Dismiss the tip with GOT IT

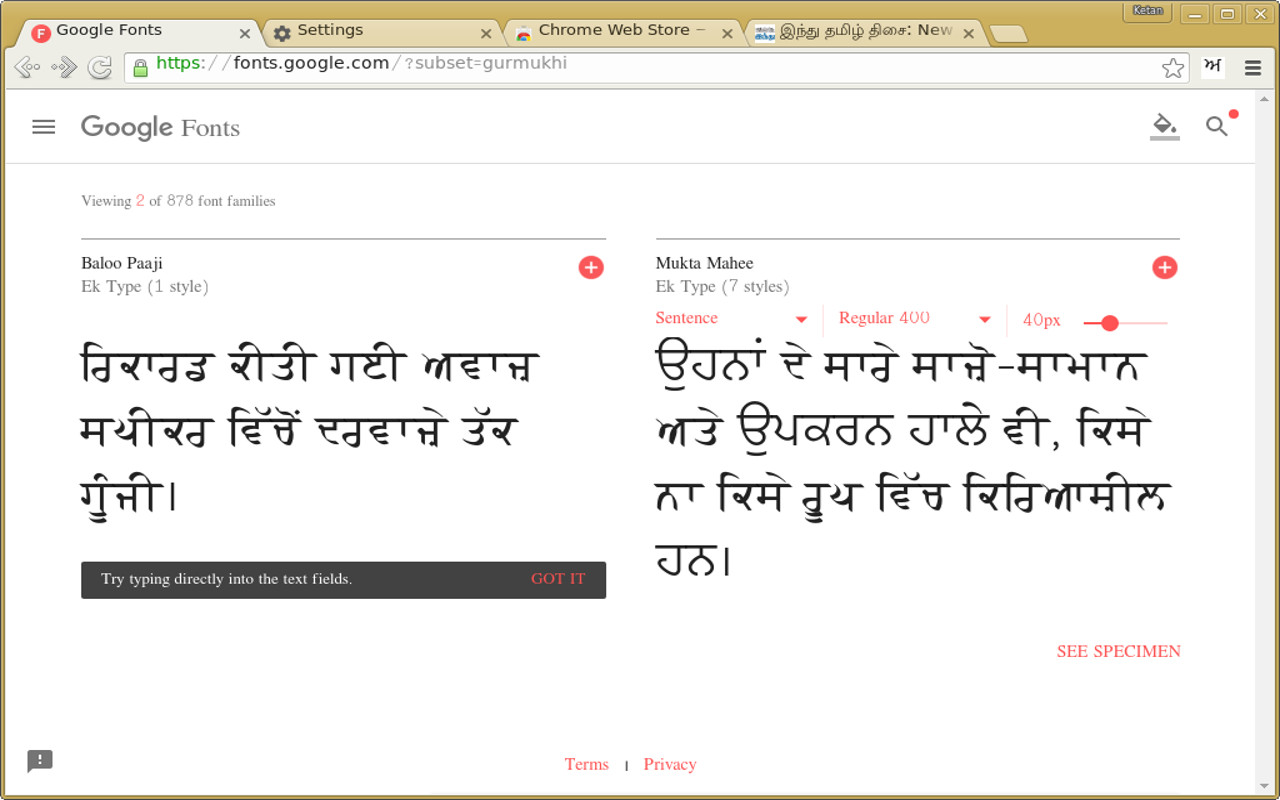tap(558, 579)
